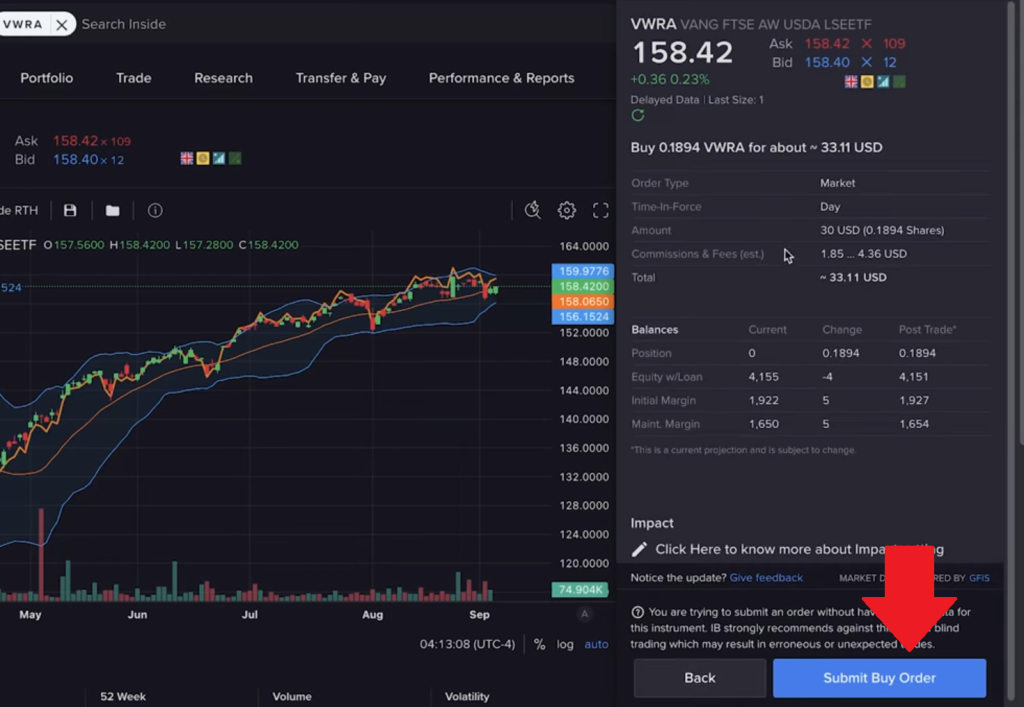The height and width of the screenshot is (707, 1024).
Task: Open the Give feedback link
Action: (x=766, y=578)
